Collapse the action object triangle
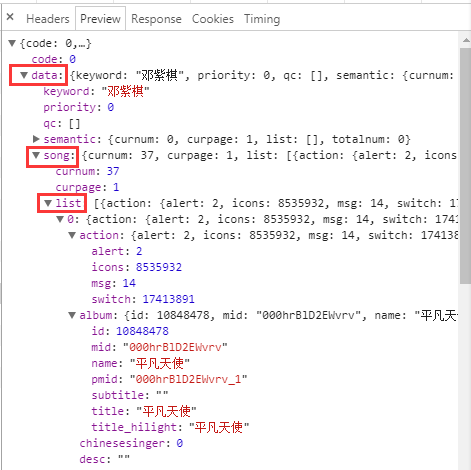The width and height of the screenshot is (471, 470). (72, 235)
